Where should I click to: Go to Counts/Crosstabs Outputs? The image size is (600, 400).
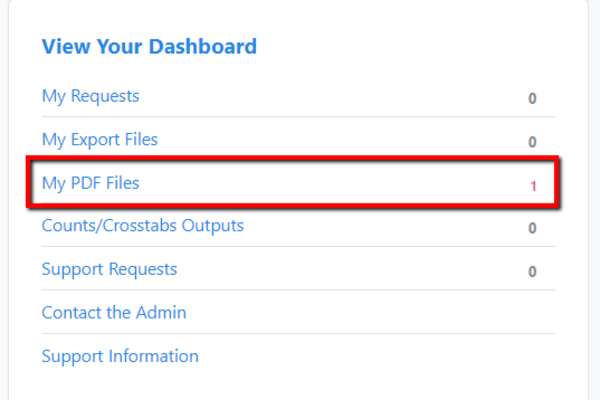point(142,226)
